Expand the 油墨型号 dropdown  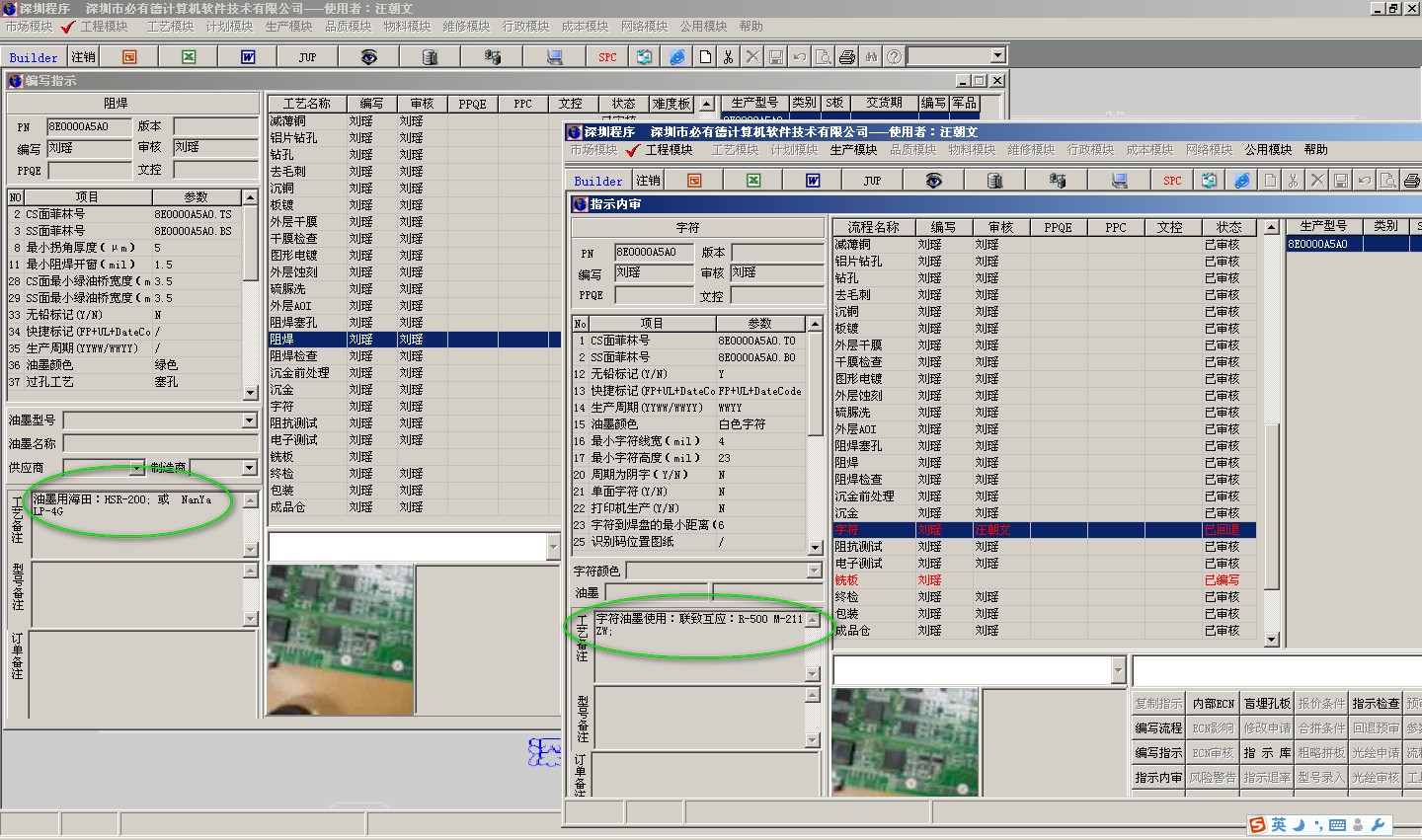click(x=249, y=420)
